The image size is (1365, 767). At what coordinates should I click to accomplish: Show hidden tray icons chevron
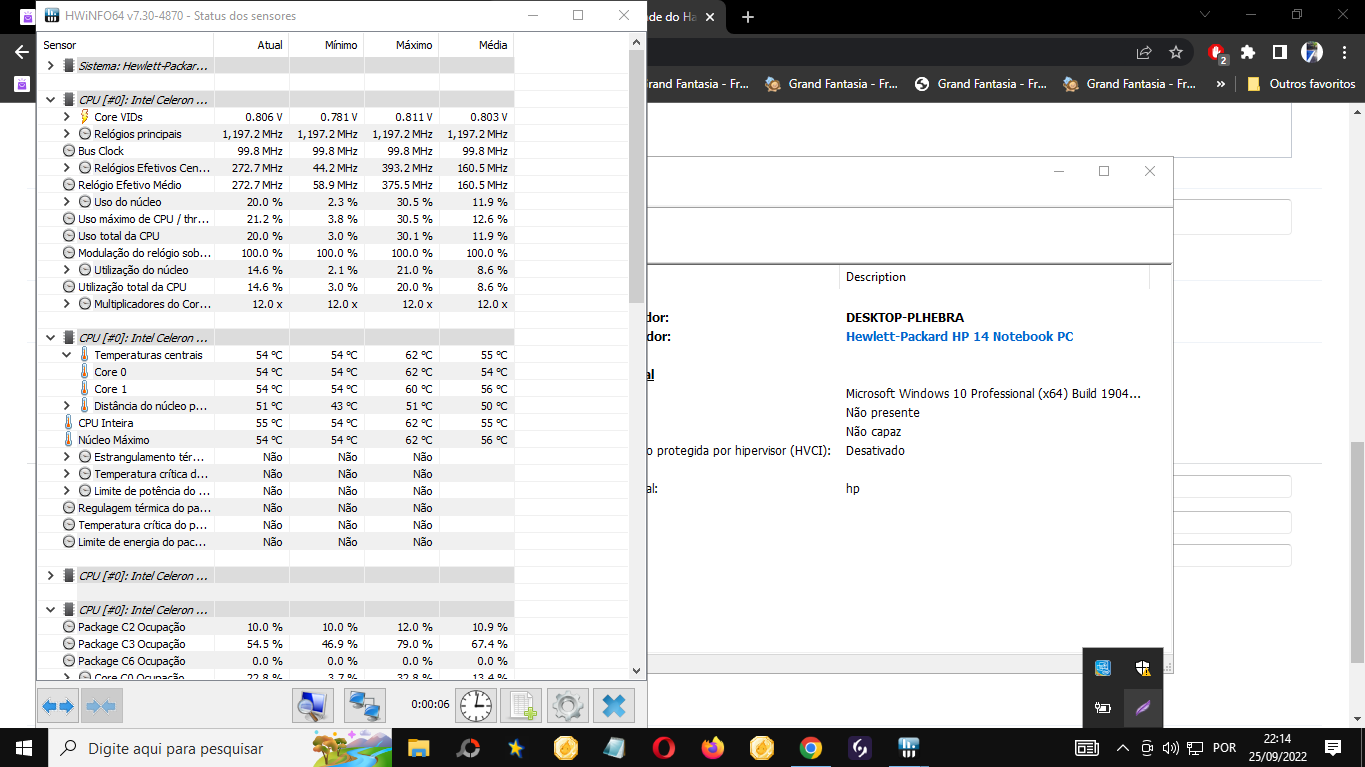[x=1122, y=748]
